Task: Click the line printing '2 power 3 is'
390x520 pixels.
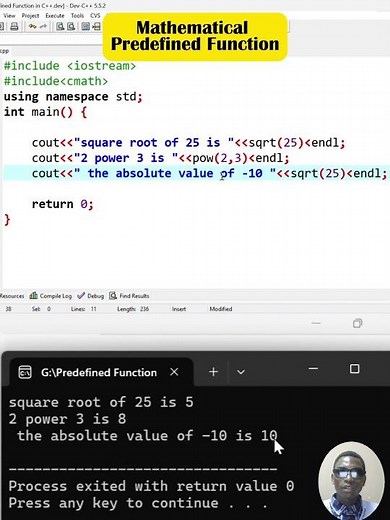Action: tap(161, 158)
